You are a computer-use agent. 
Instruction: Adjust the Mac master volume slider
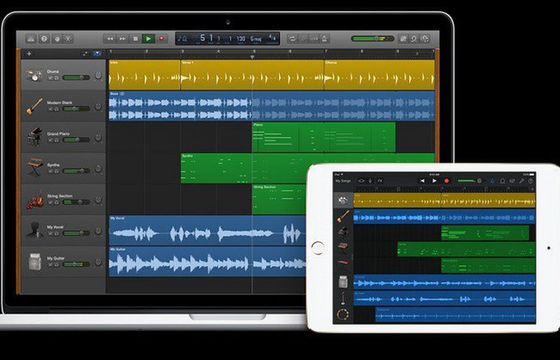[x=373, y=39]
